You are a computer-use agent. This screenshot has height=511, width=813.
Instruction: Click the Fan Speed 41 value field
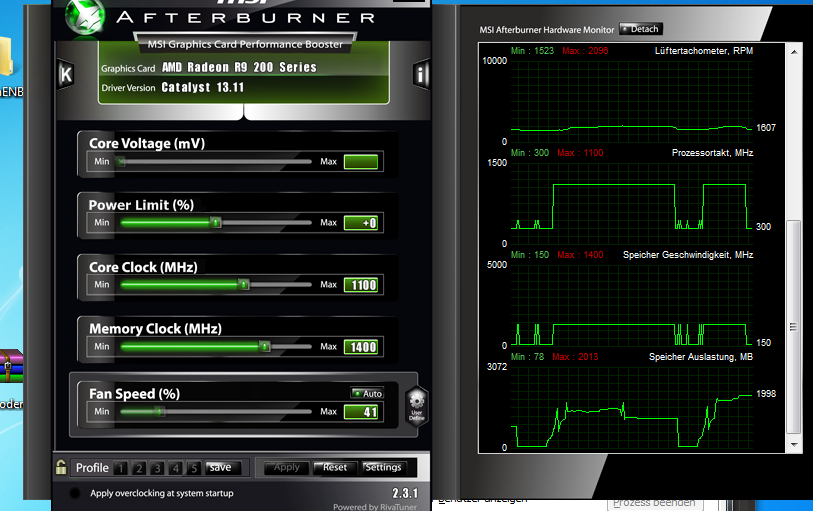(x=361, y=412)
